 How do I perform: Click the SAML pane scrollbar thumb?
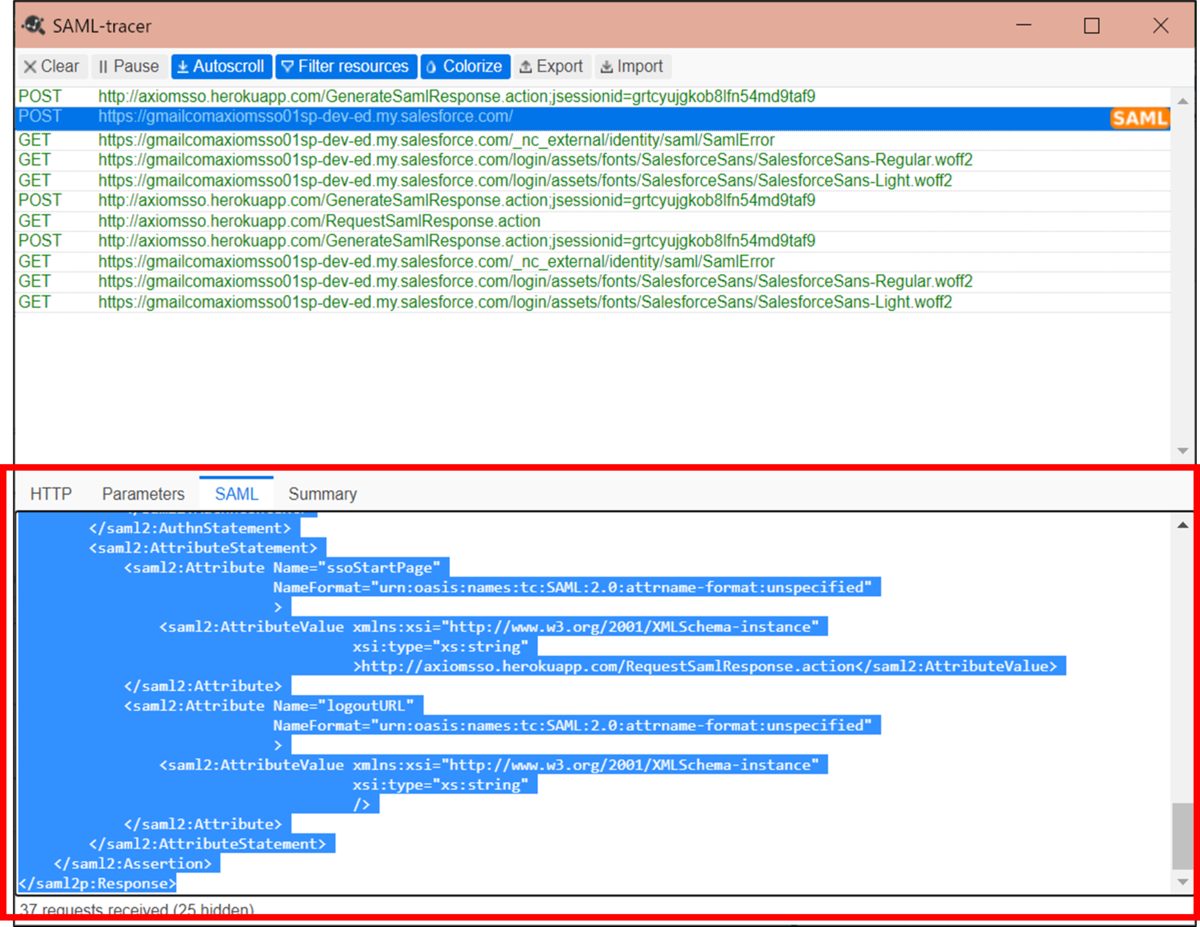(1183, 835)
